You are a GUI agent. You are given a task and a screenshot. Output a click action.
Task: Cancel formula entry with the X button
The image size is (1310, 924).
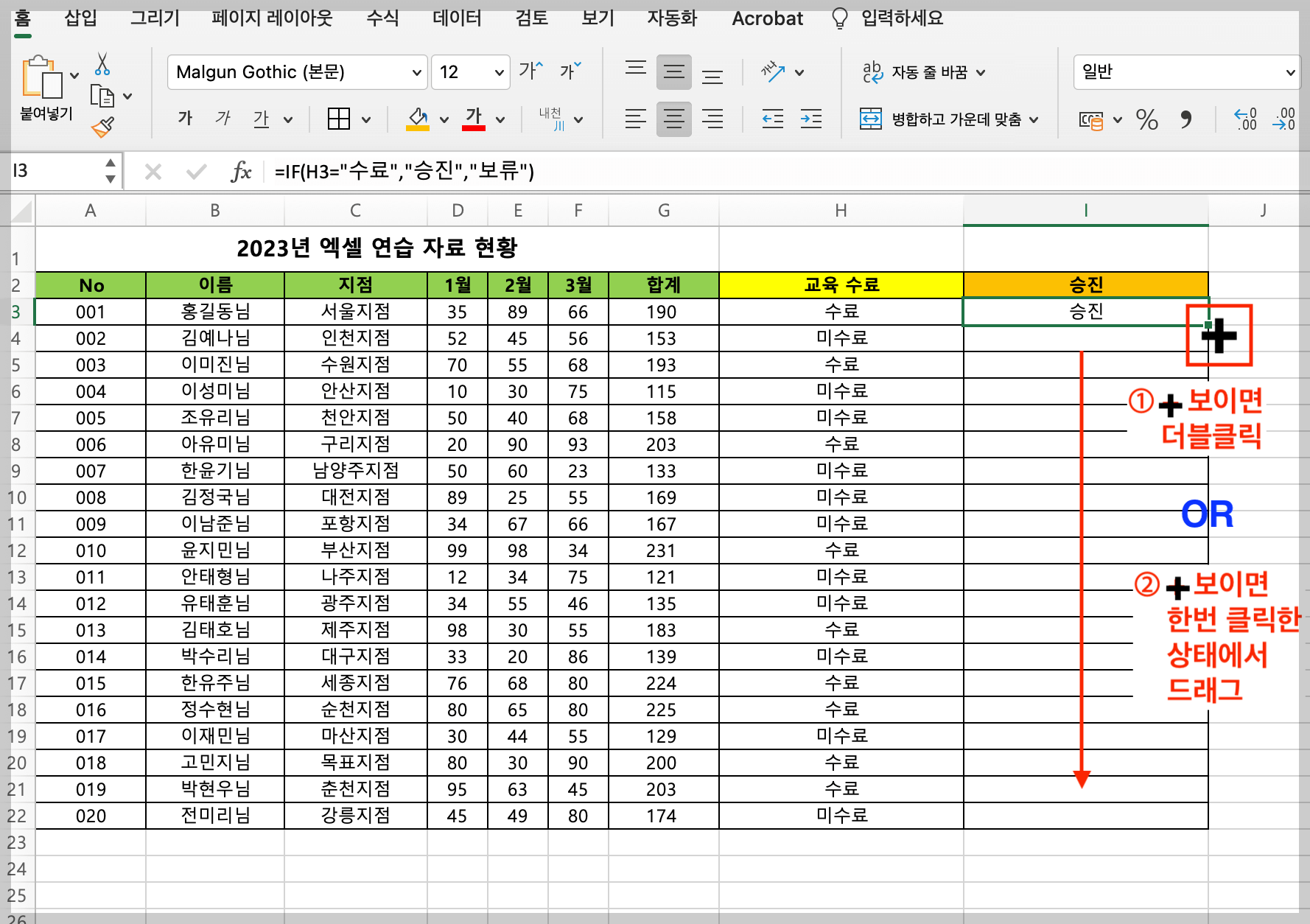(153, 171)
